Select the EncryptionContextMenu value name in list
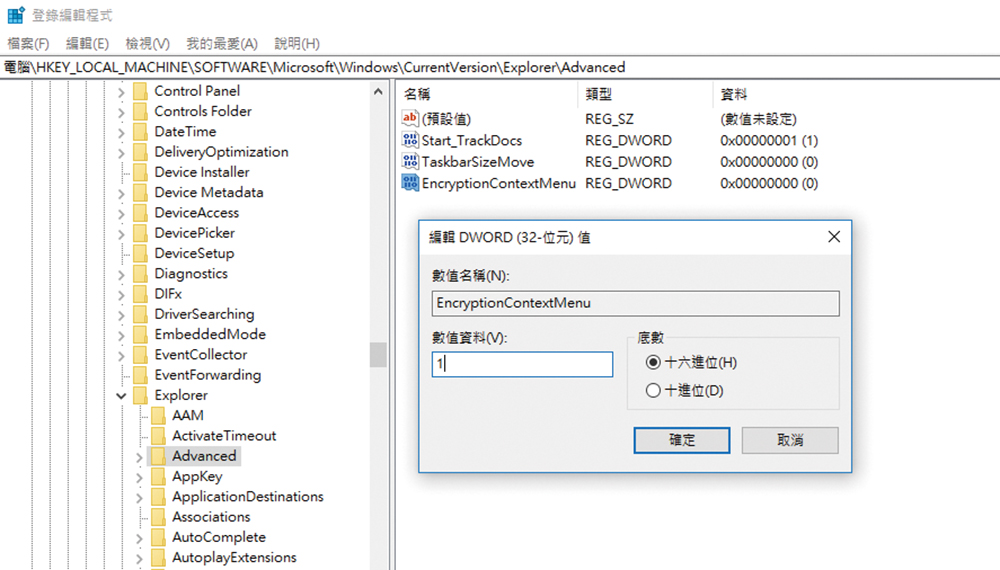The height and width of the screenshot is (570, 1000). (x=498, y=184)
